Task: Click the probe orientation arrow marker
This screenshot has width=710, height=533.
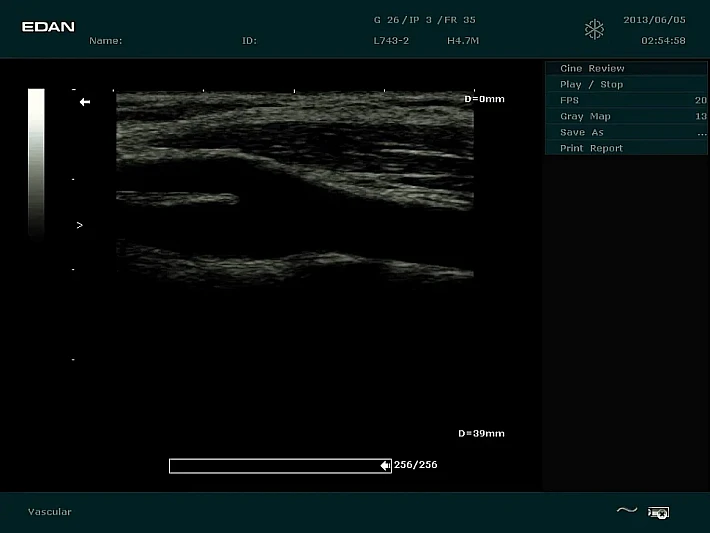Action: coord(85,102)
